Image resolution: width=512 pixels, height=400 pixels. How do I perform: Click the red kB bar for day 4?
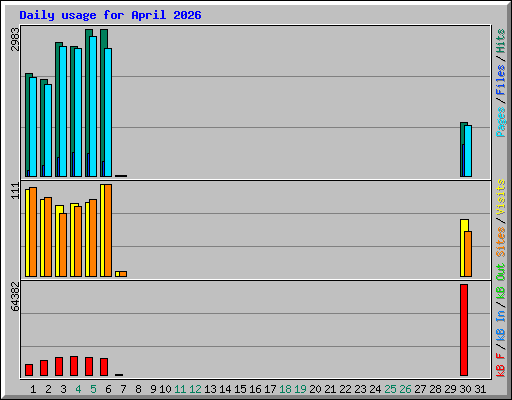pyautogui.click(x=74, y=366)
